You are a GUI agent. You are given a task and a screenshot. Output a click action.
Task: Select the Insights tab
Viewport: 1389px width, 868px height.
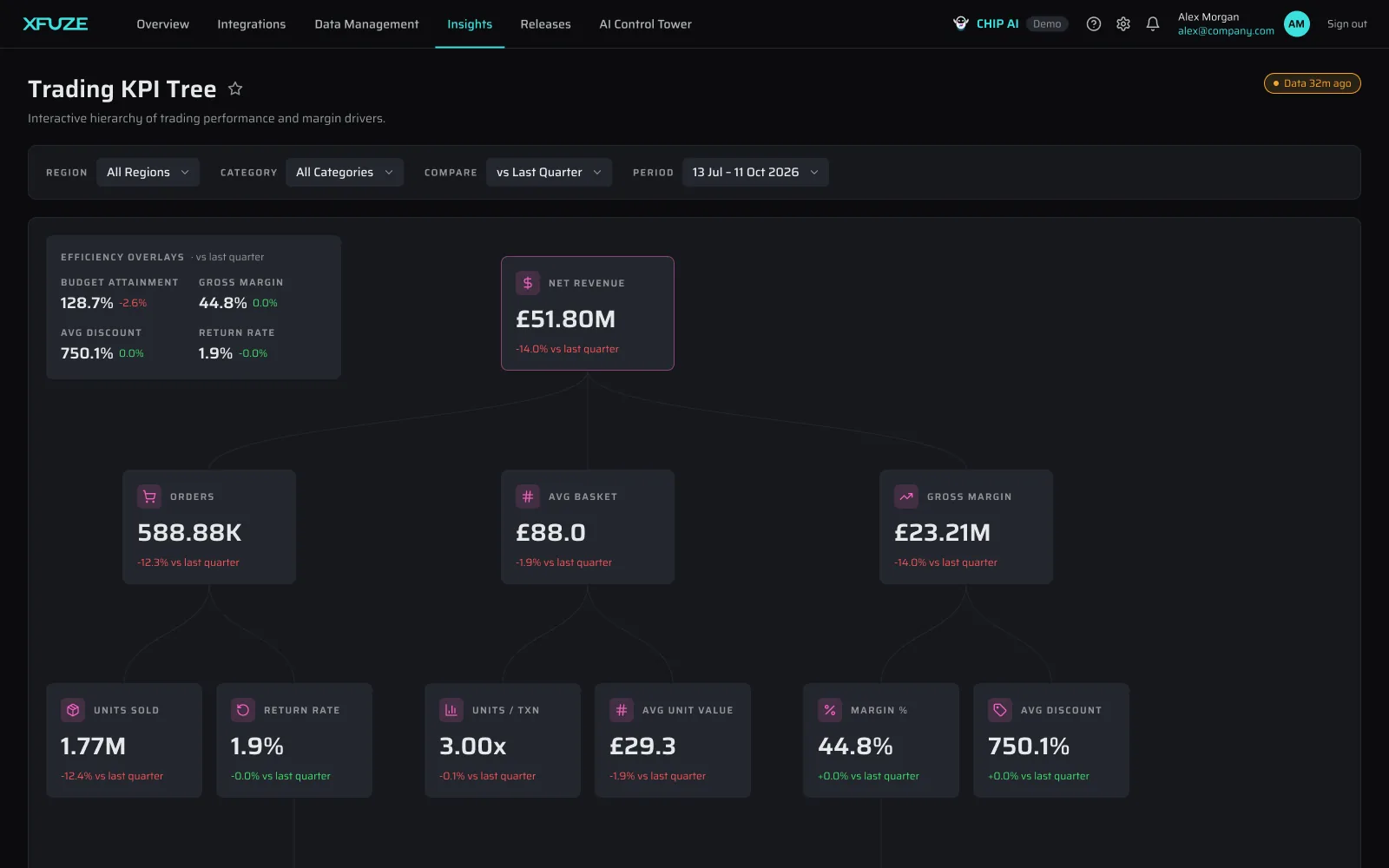pos(470,24)
